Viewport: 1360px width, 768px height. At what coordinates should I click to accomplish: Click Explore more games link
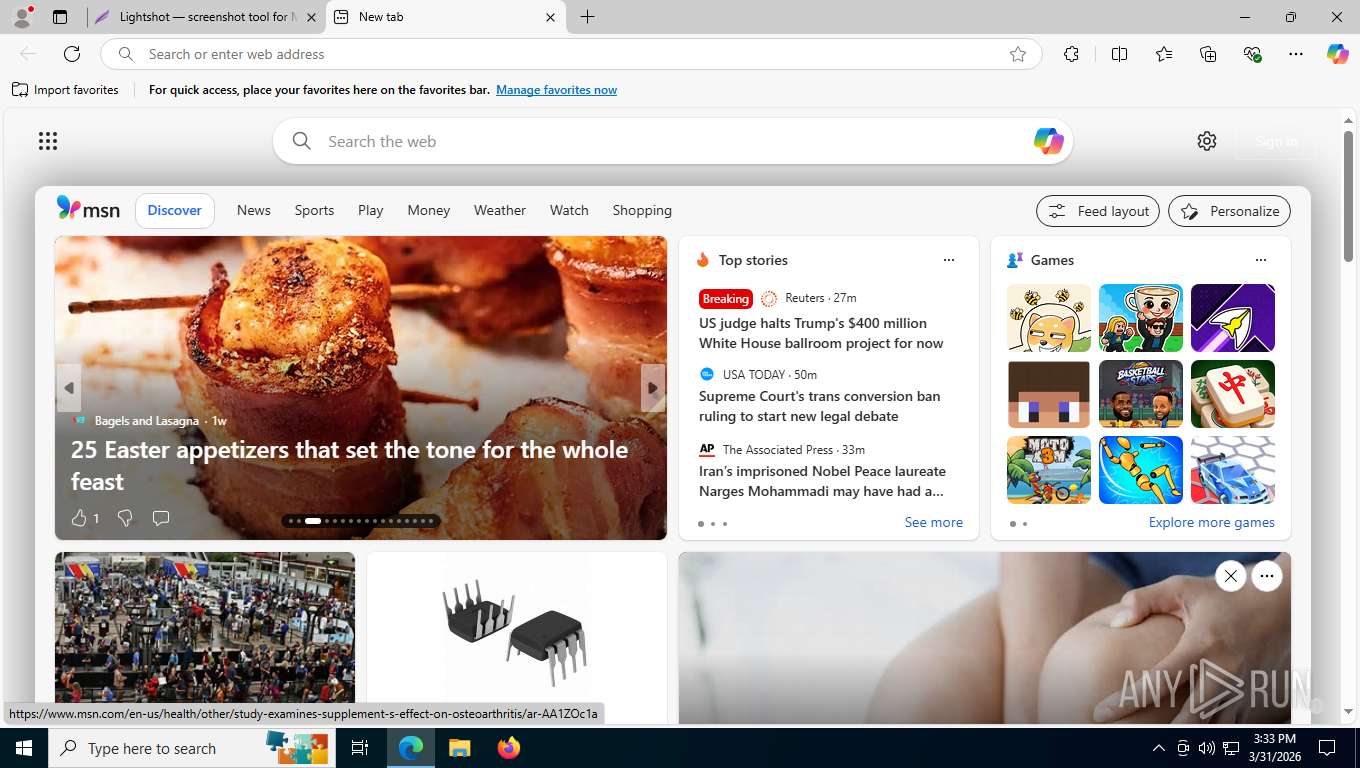pos(1211,522)
